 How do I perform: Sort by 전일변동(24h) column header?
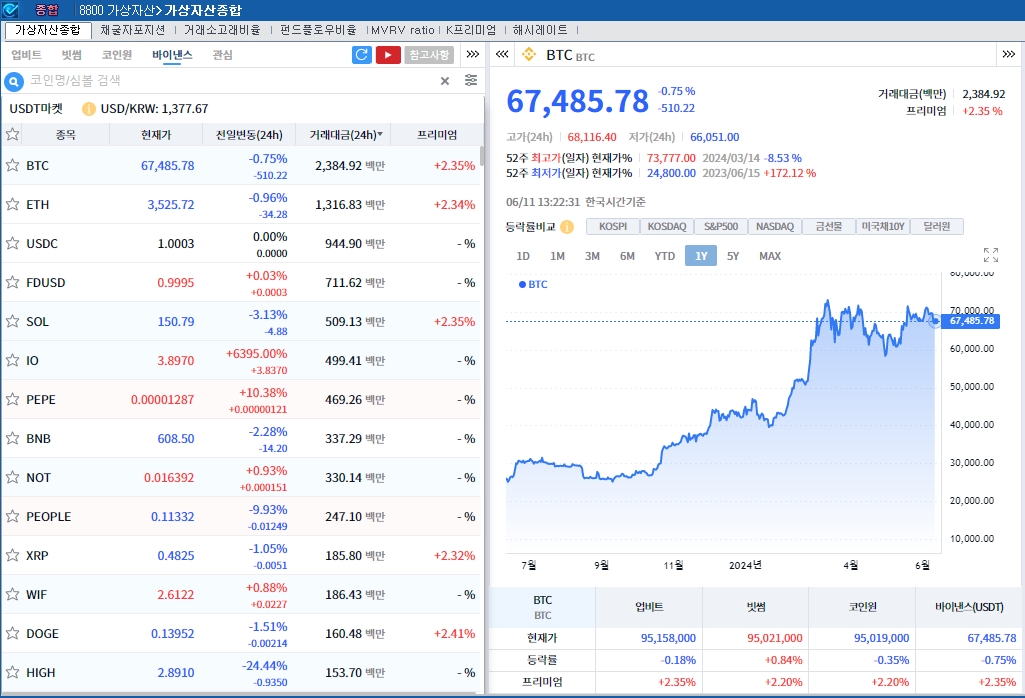249,135
